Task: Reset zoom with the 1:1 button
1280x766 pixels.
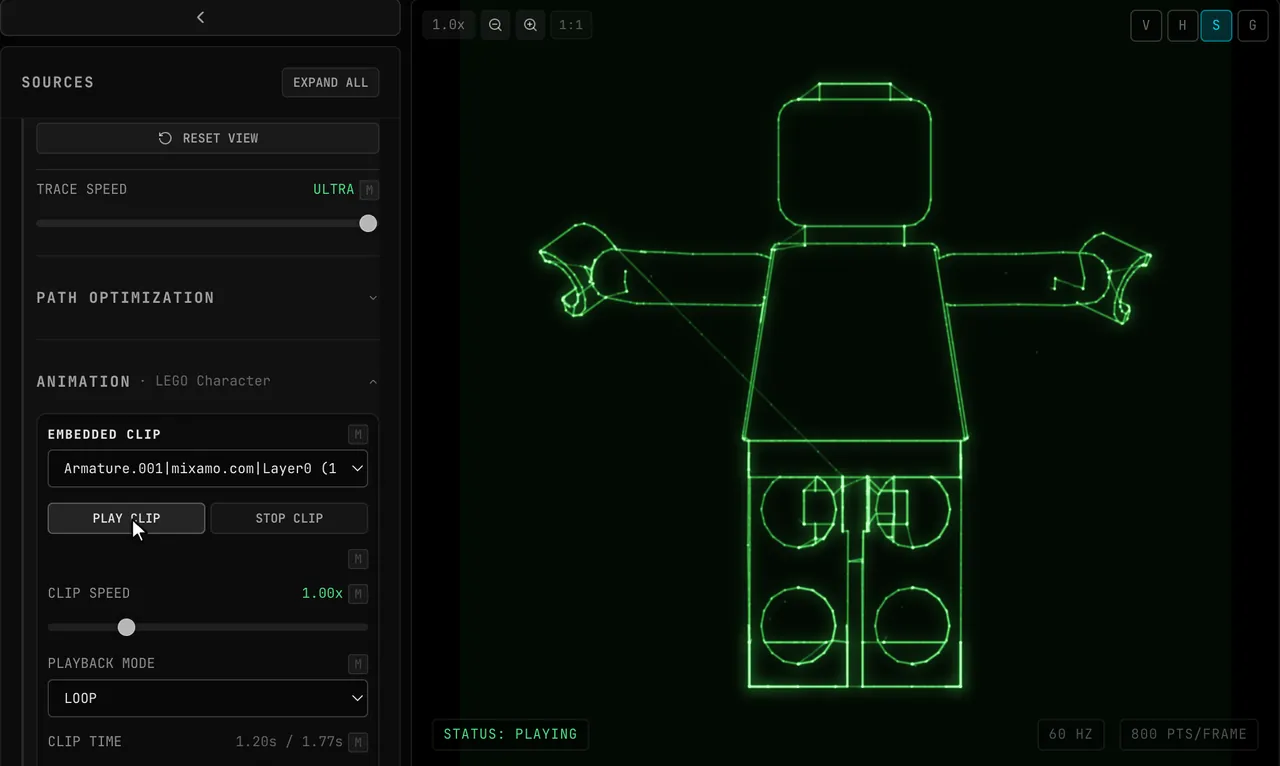Action: (x=571, y=25)
